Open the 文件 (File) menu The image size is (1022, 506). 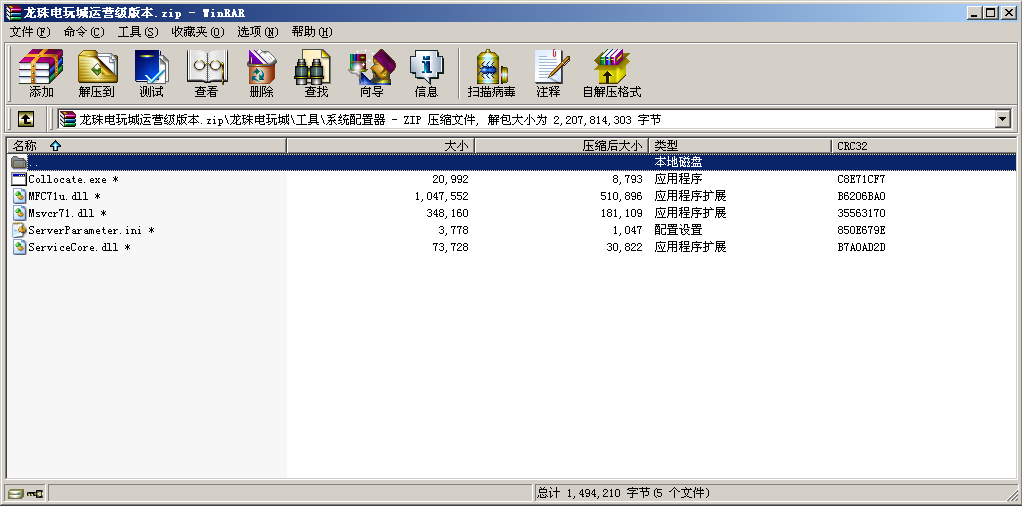(x=29, y=32)
